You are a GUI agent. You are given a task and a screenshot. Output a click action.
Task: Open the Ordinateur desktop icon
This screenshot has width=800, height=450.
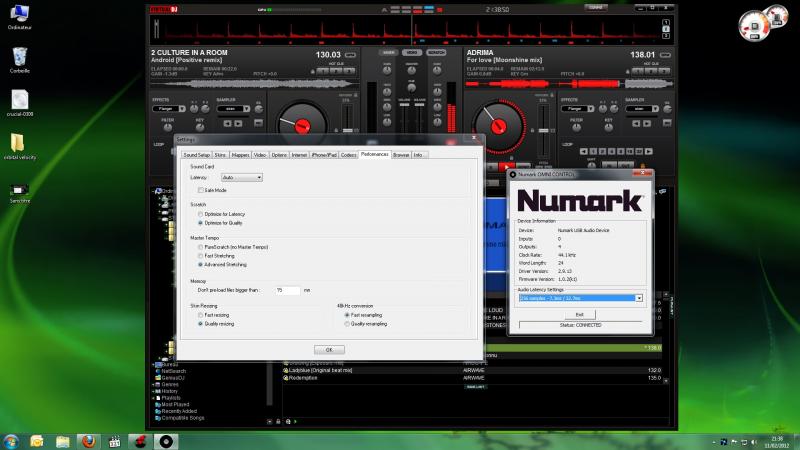pyautogui.click(x=20, y=15)
